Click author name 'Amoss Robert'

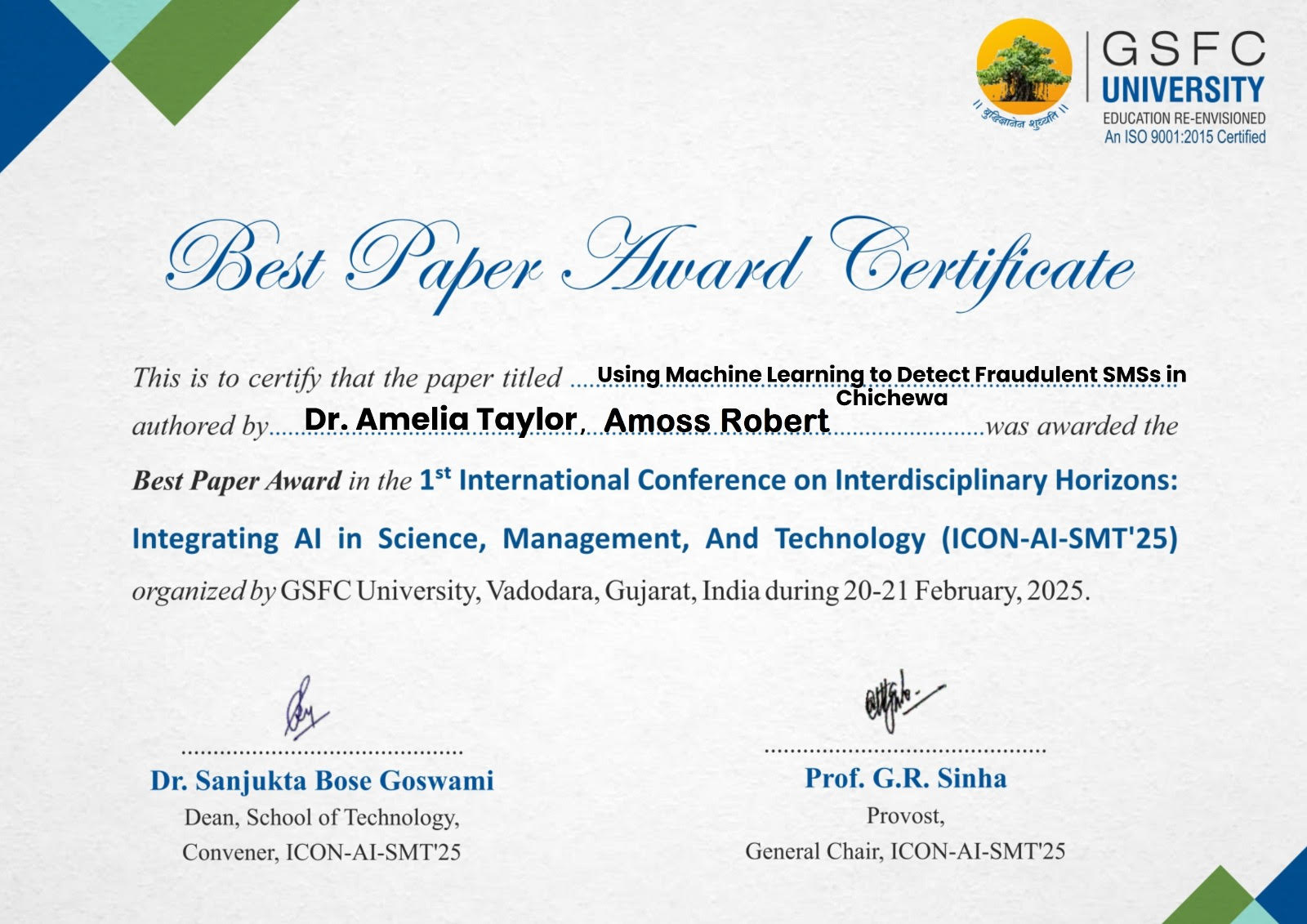click(x=716, y=421)
